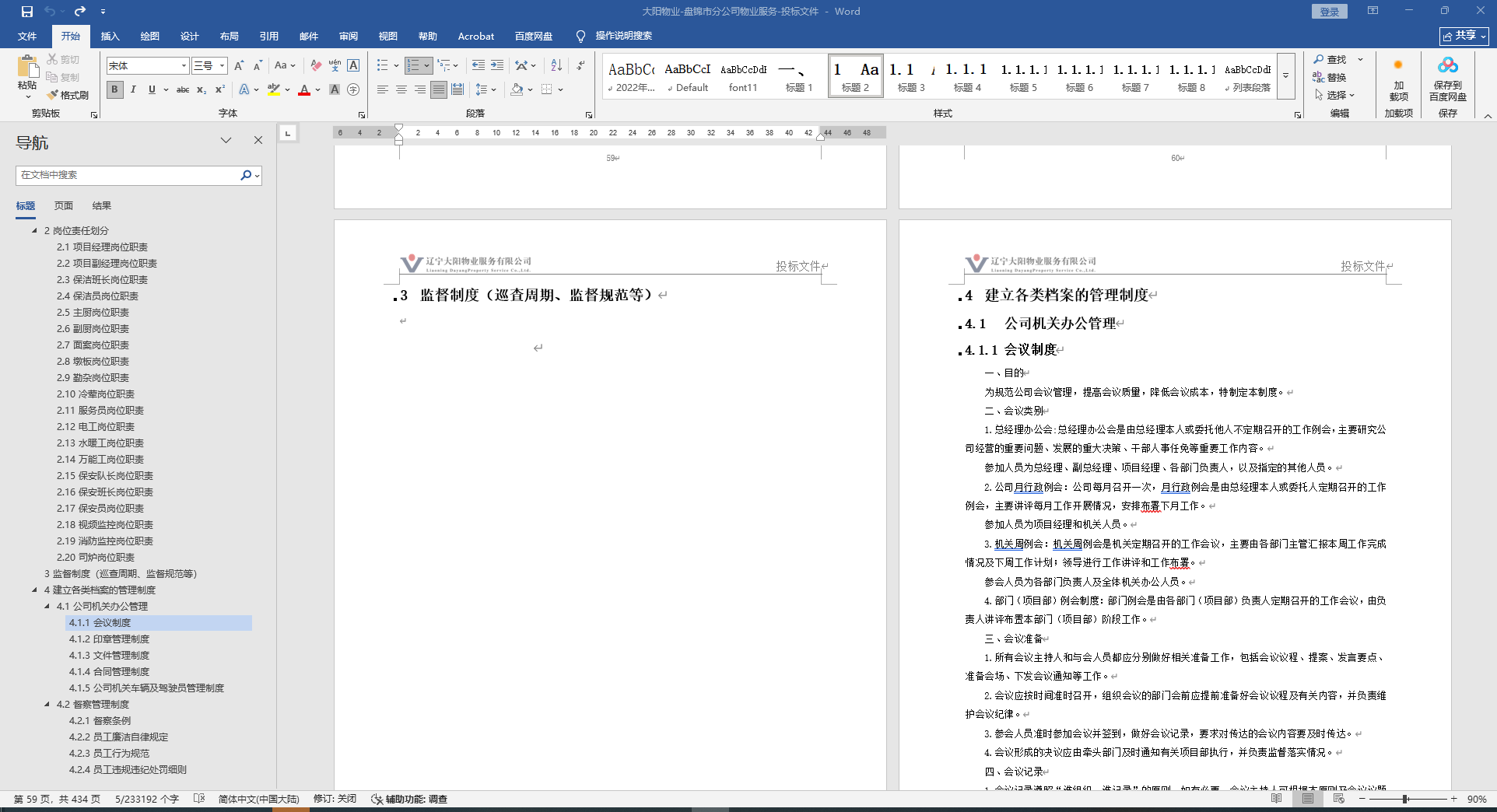
Task: Decrease font size with the shrink font icon
Action: tap(258, 66)
